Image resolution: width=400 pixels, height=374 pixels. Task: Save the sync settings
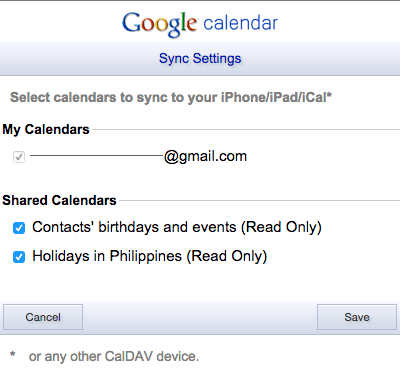[x=357, y=317]
